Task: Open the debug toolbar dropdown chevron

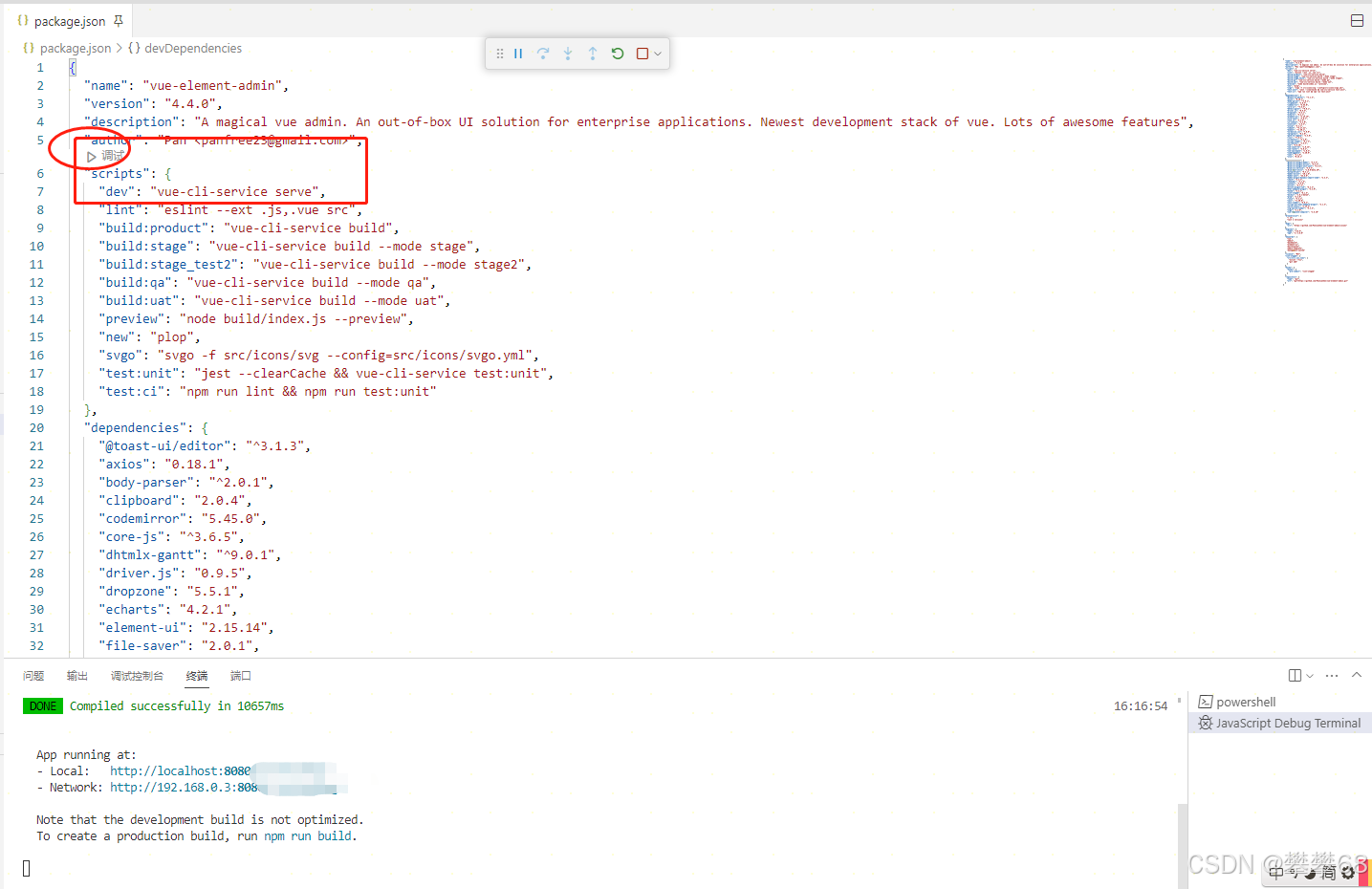Action: point(658,54)
